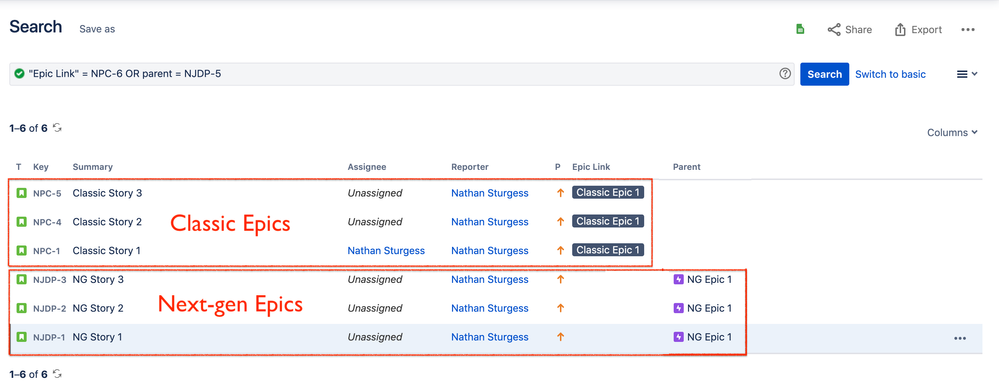Open the green Sheets export icon
This screenshot has height=388, width=999.
tap(800, 29)
